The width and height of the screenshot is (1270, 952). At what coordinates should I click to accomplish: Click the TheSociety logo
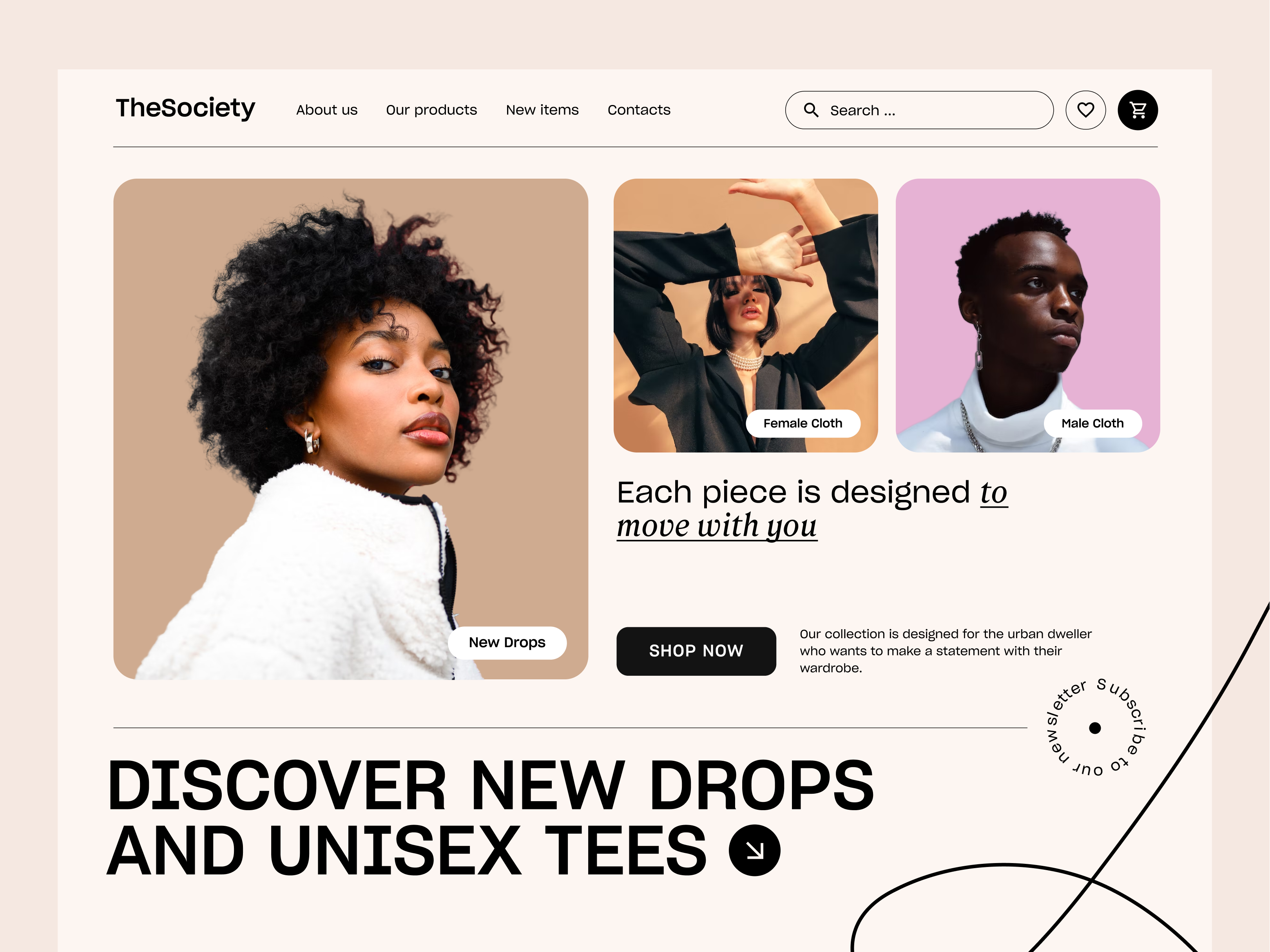click(x=185, y=109)
